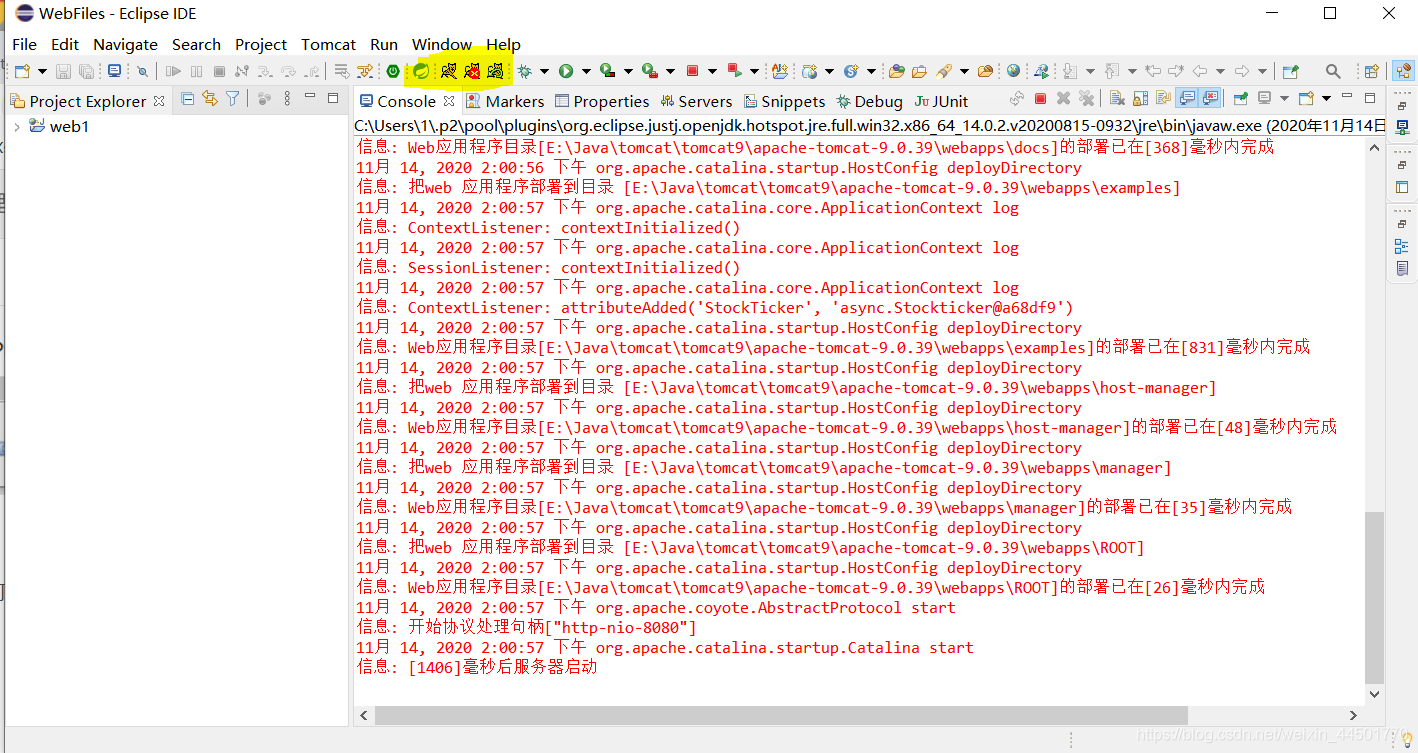
Task: Click the Debug bug icon in main toolbar
Action: tap(523, 71)
